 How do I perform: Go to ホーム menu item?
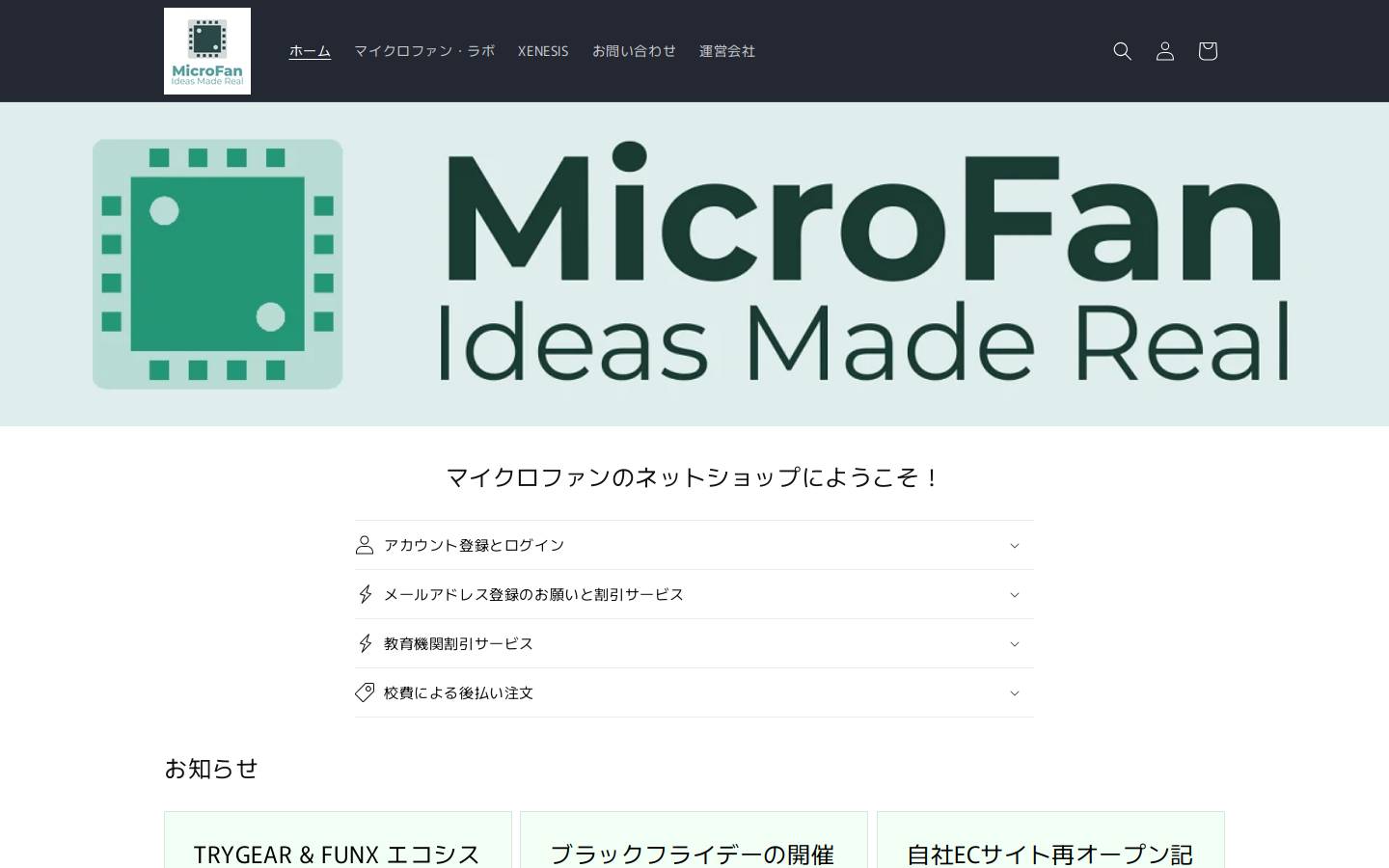coord(310,51)
